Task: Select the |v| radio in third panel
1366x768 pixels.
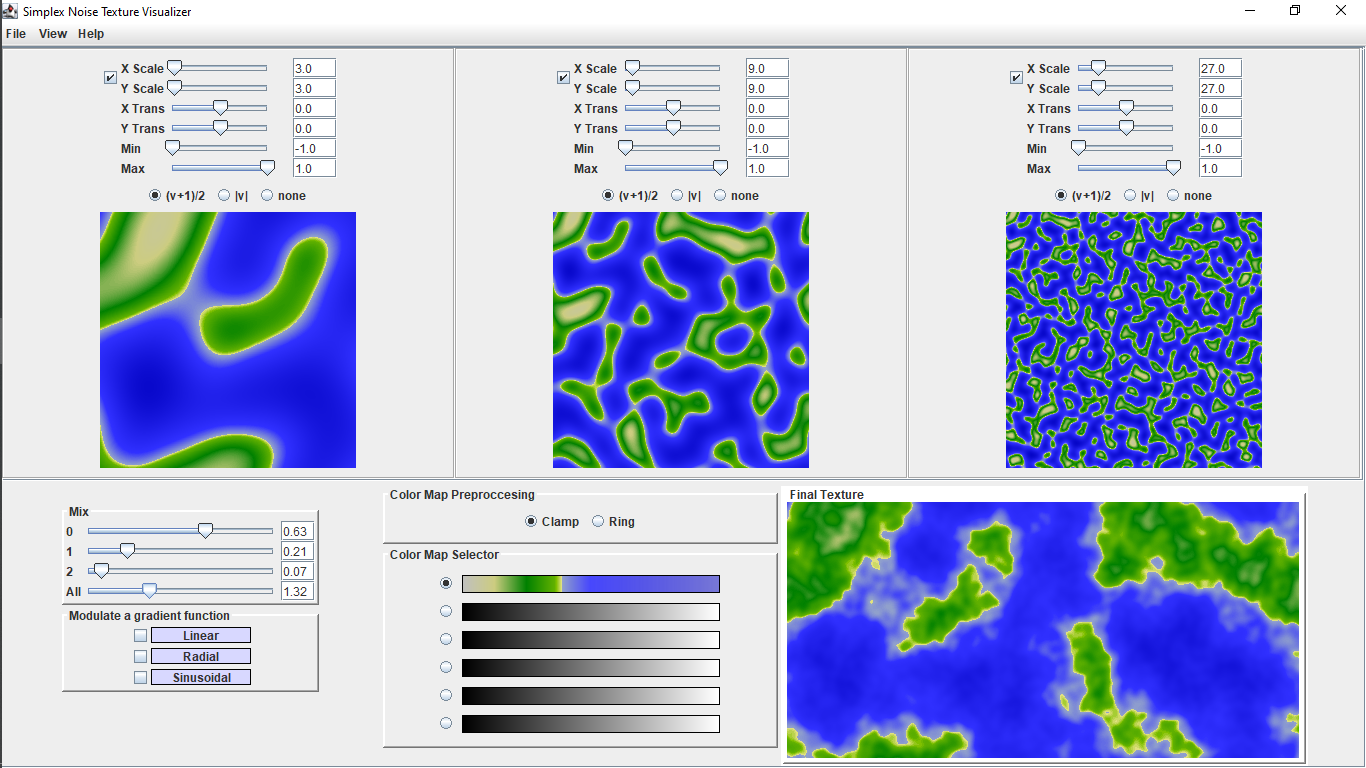Action: [x=1139, y=196]
